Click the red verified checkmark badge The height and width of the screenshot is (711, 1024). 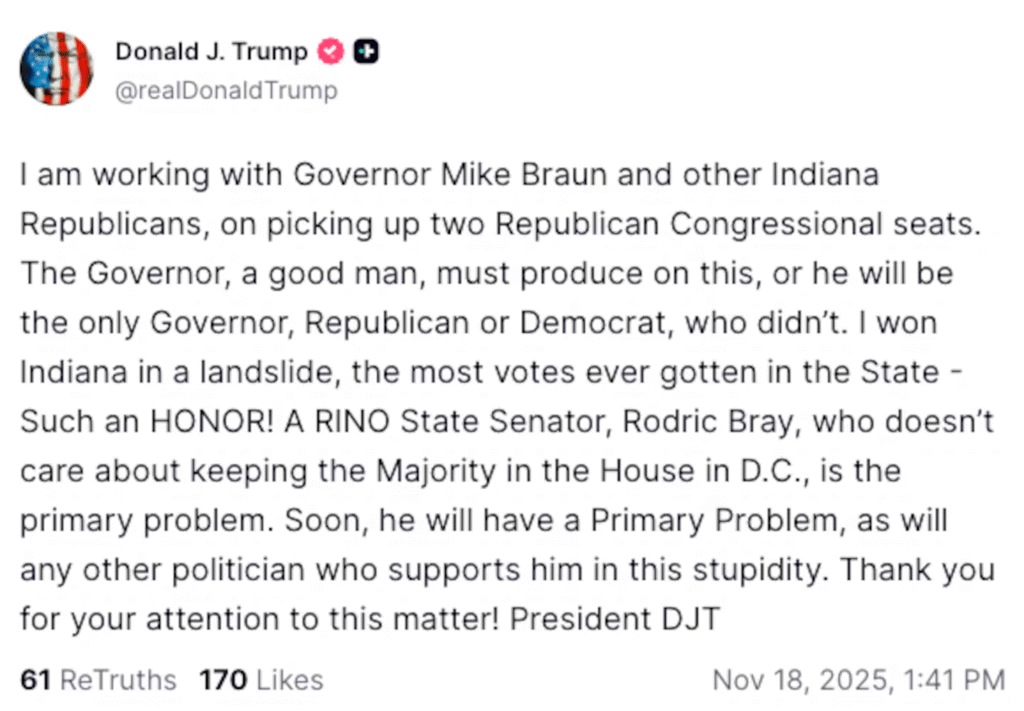[x=331, y=51]
